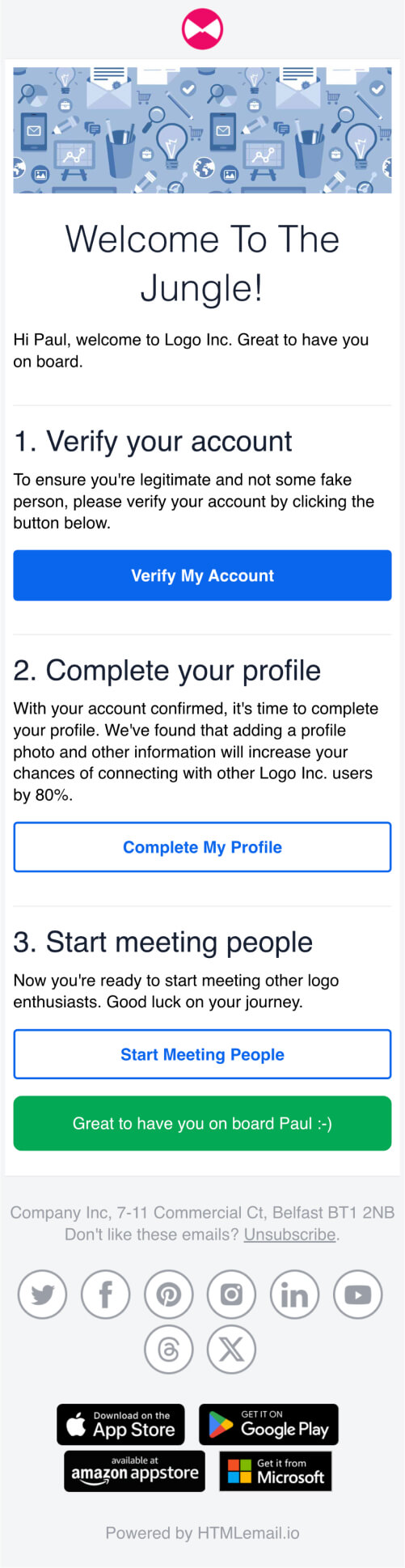This screenshot has width=405, height=1568.
Task: Open the Download on the App Store badge
Action: (x=120, y=1424)
